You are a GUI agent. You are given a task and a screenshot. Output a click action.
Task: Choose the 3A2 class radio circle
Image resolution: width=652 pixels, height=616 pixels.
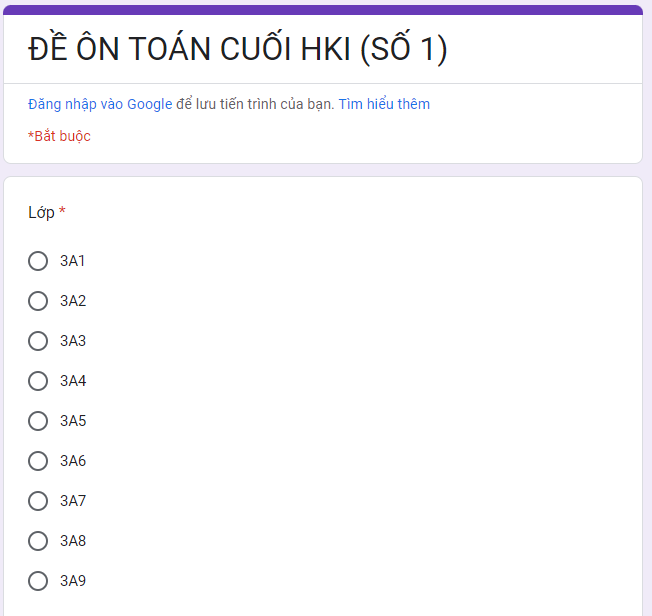pyautogui.click(x=38, y=301)
